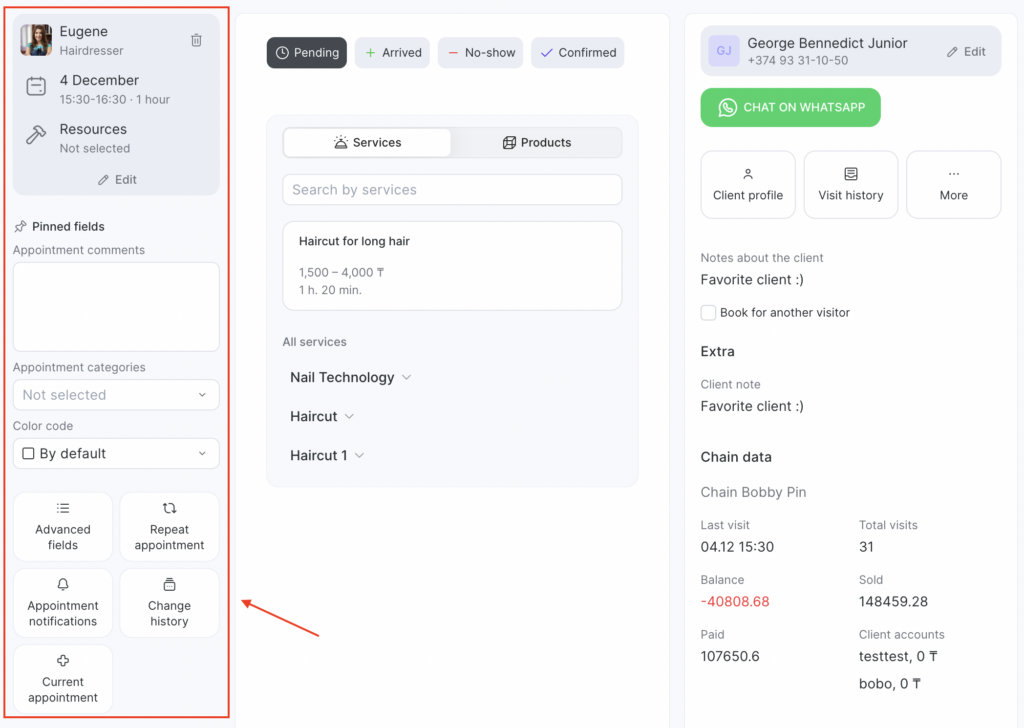Screen dimensions: 1024x728
Task: Click the Search by services field
Action: tap(452, 190)
